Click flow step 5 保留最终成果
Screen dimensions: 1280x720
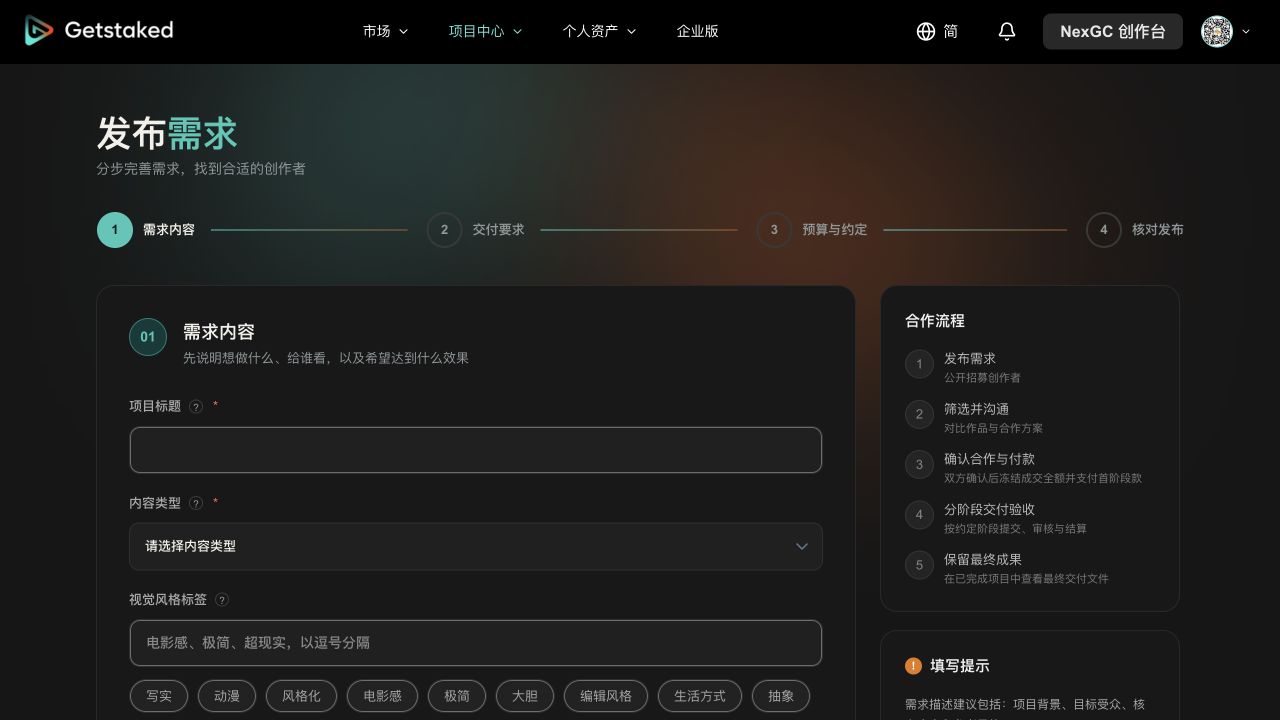[x=1007, y=568]
